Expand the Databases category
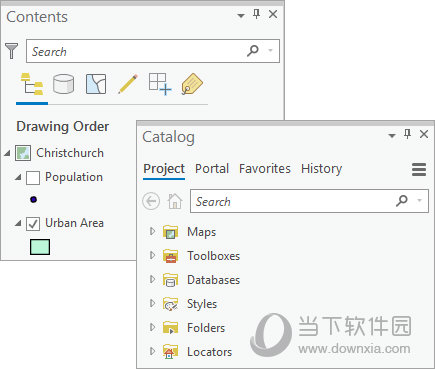Image resolution: width=435 pixels, height=369 pixels. coord(152,279)
